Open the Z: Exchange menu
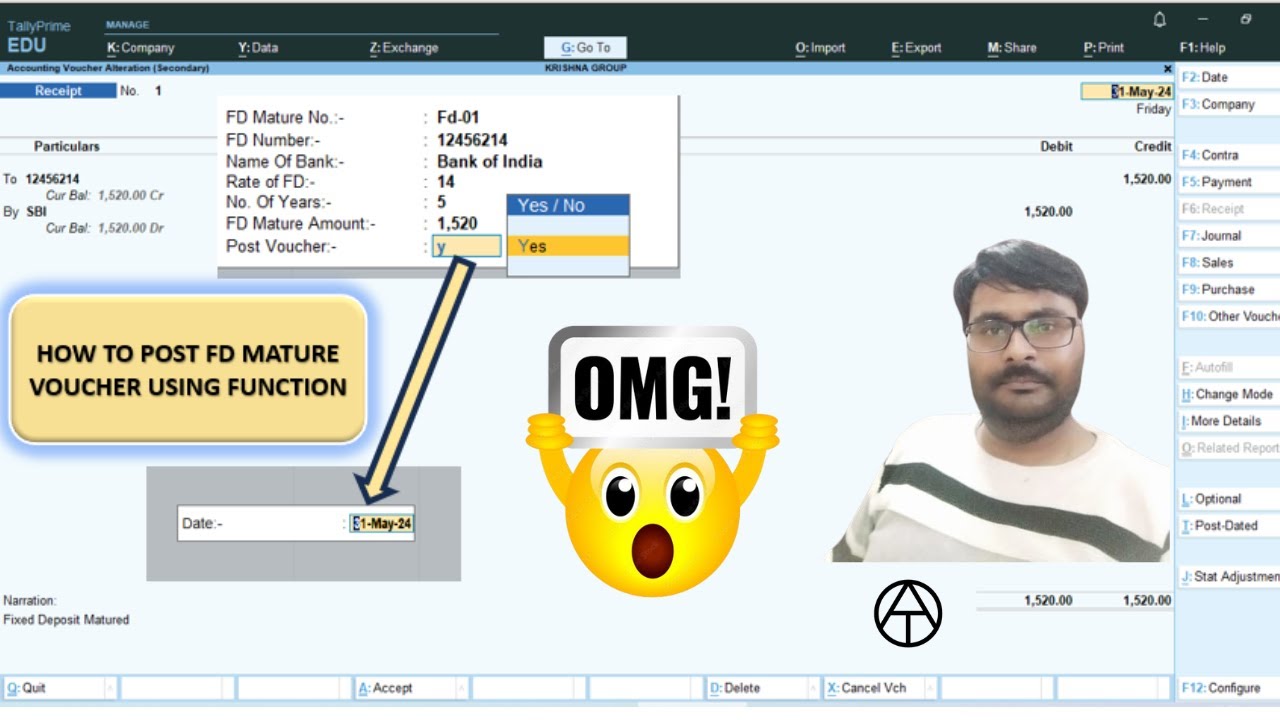 click(x=404, y=47)
